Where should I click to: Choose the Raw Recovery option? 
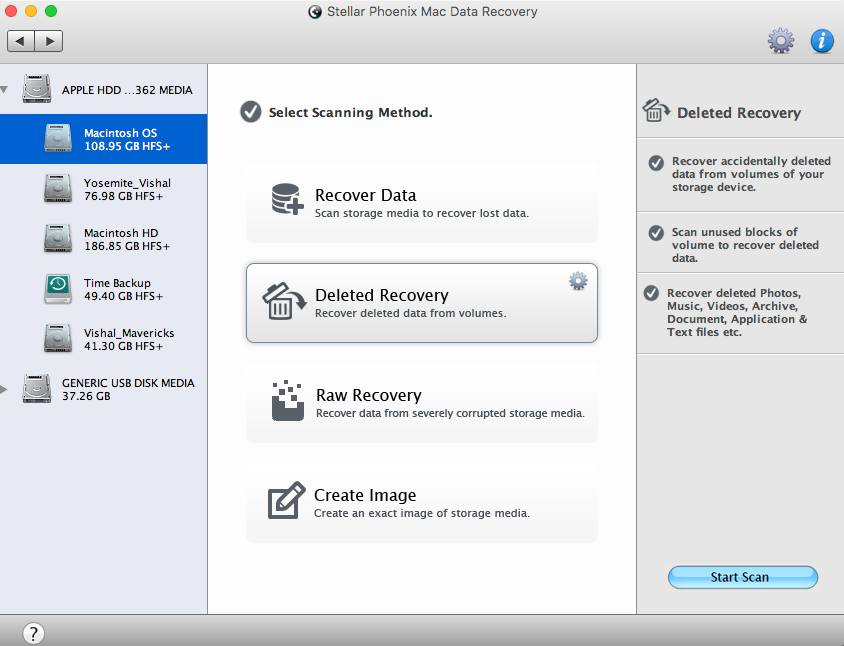tap(421, 403)
